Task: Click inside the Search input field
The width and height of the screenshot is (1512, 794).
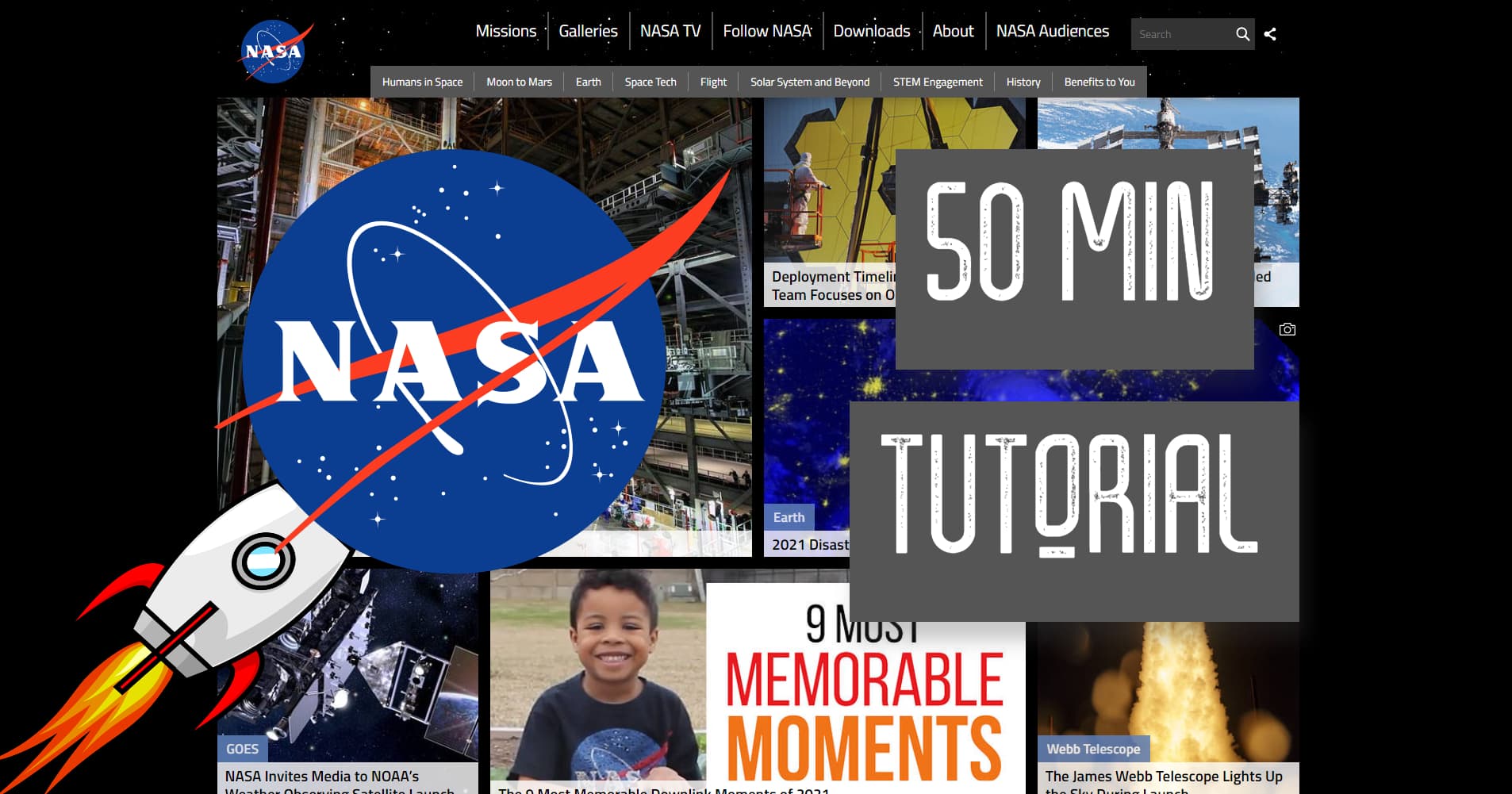Action: (x=1182, y=34)
